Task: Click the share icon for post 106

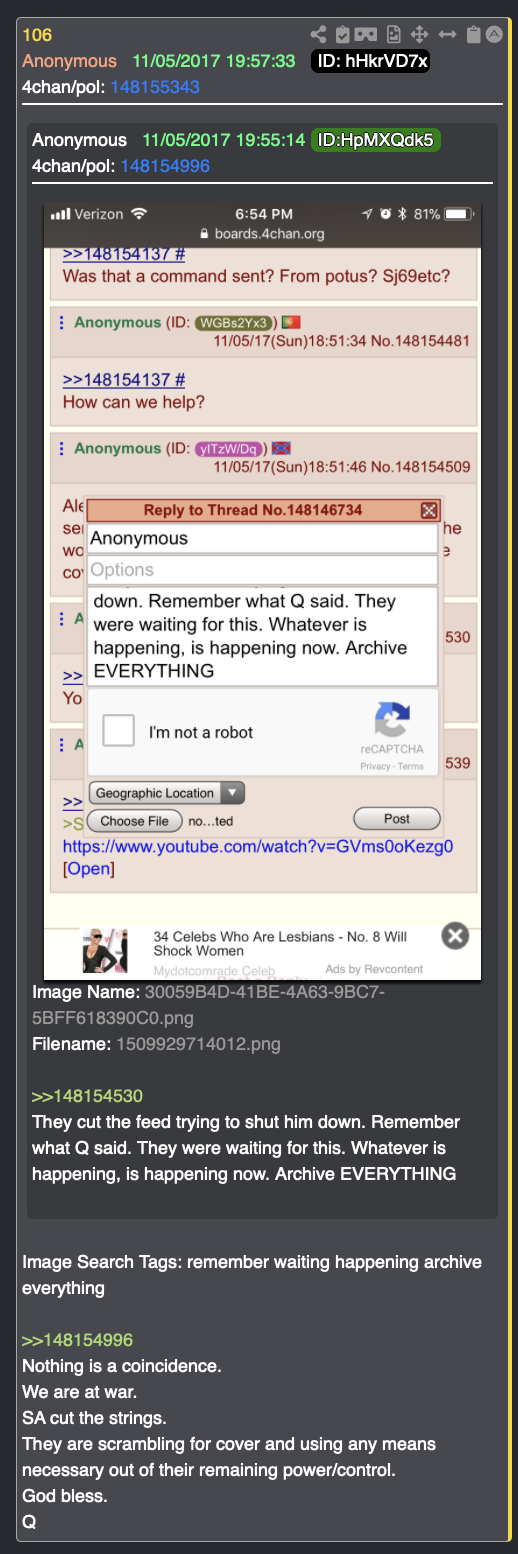Action: pyautogui.click(x=319, y=35)
